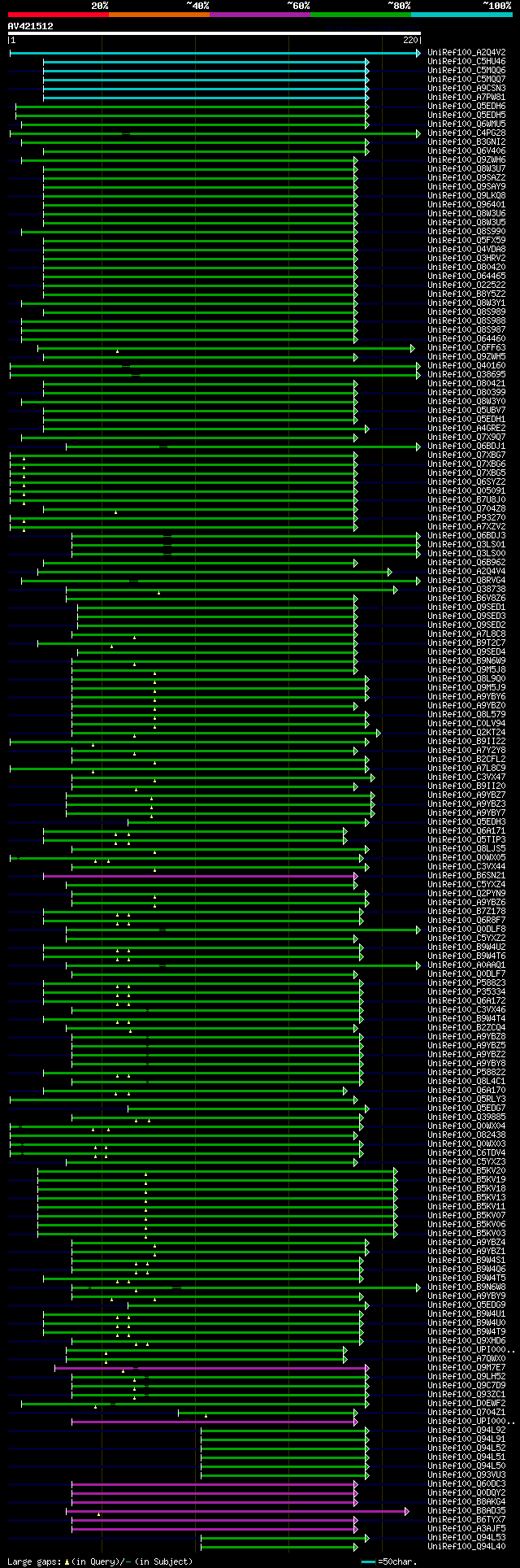The width and height of the screenshot is (520, 1568).
Task: Select the UniRef100_B5KV20 entry
Action: click(466, 1171)
